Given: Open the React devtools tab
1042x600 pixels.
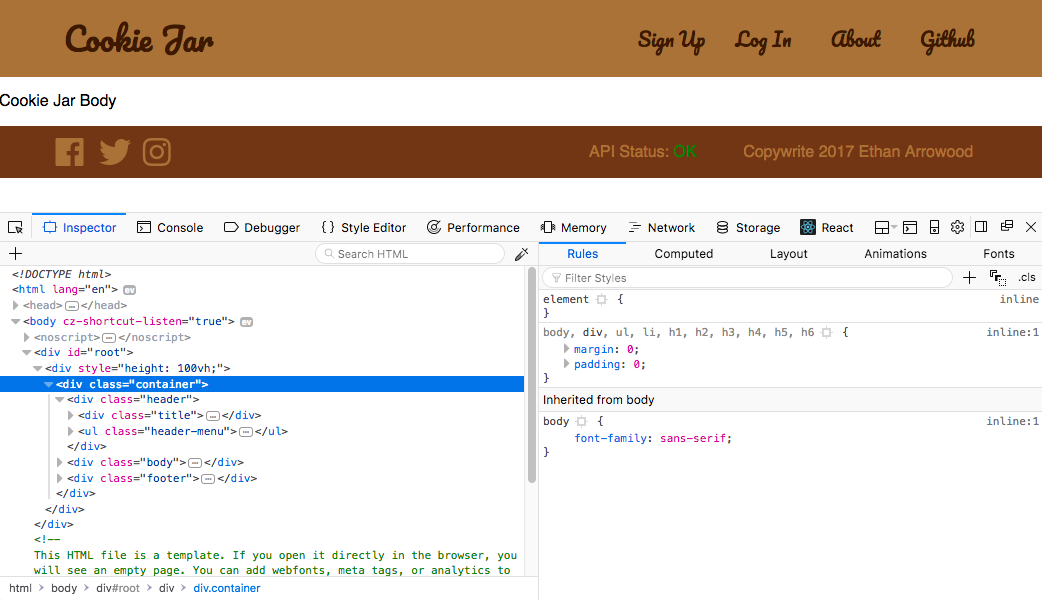Looking at the screenshot, I should [x=827, y=227].
